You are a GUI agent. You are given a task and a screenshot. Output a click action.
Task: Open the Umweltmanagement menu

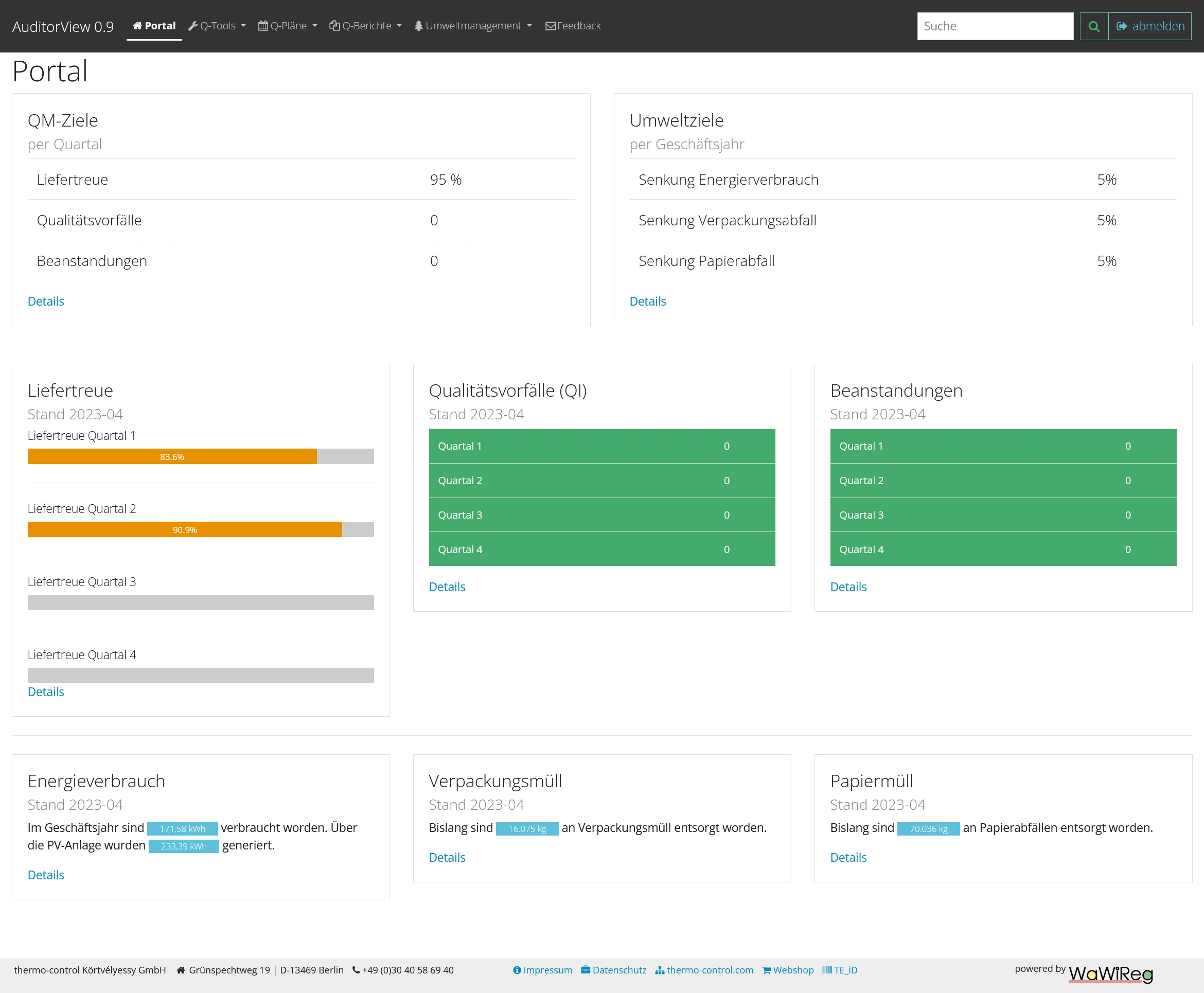click(473, 26)
